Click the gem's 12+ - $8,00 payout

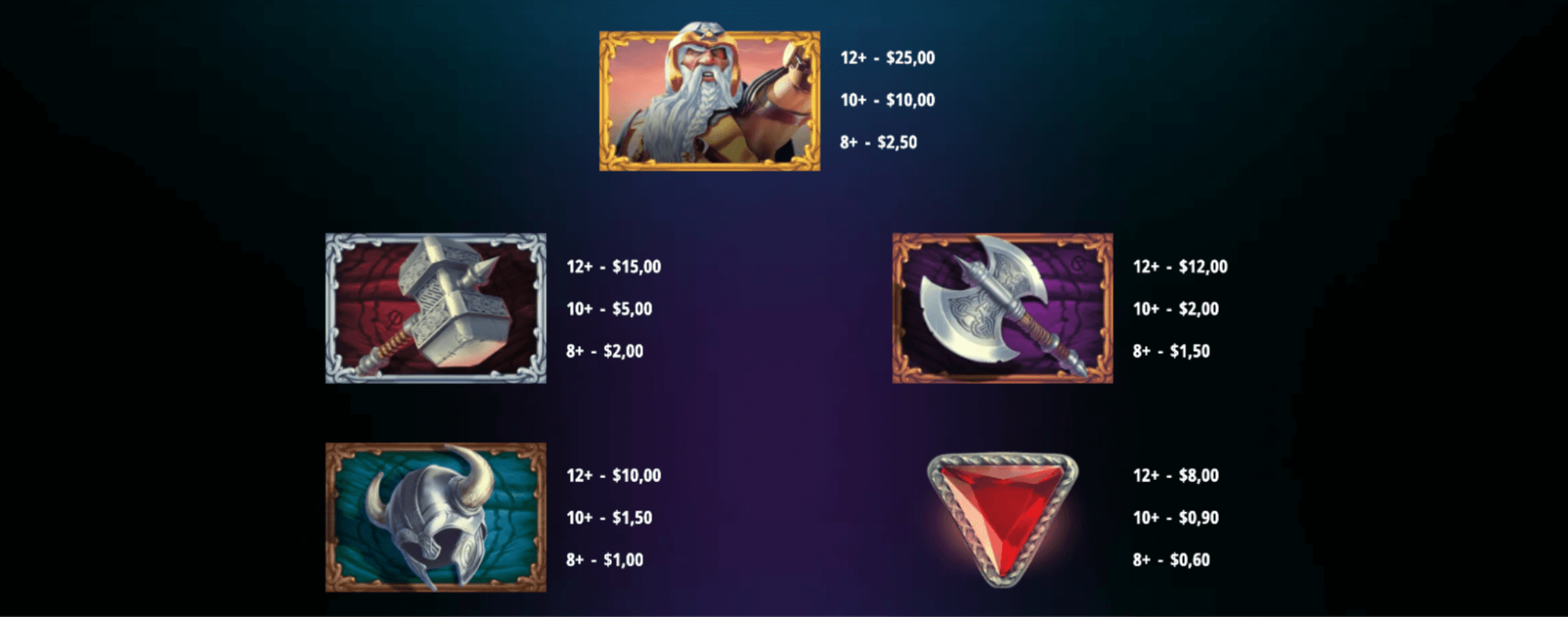tap(1176, 476)
